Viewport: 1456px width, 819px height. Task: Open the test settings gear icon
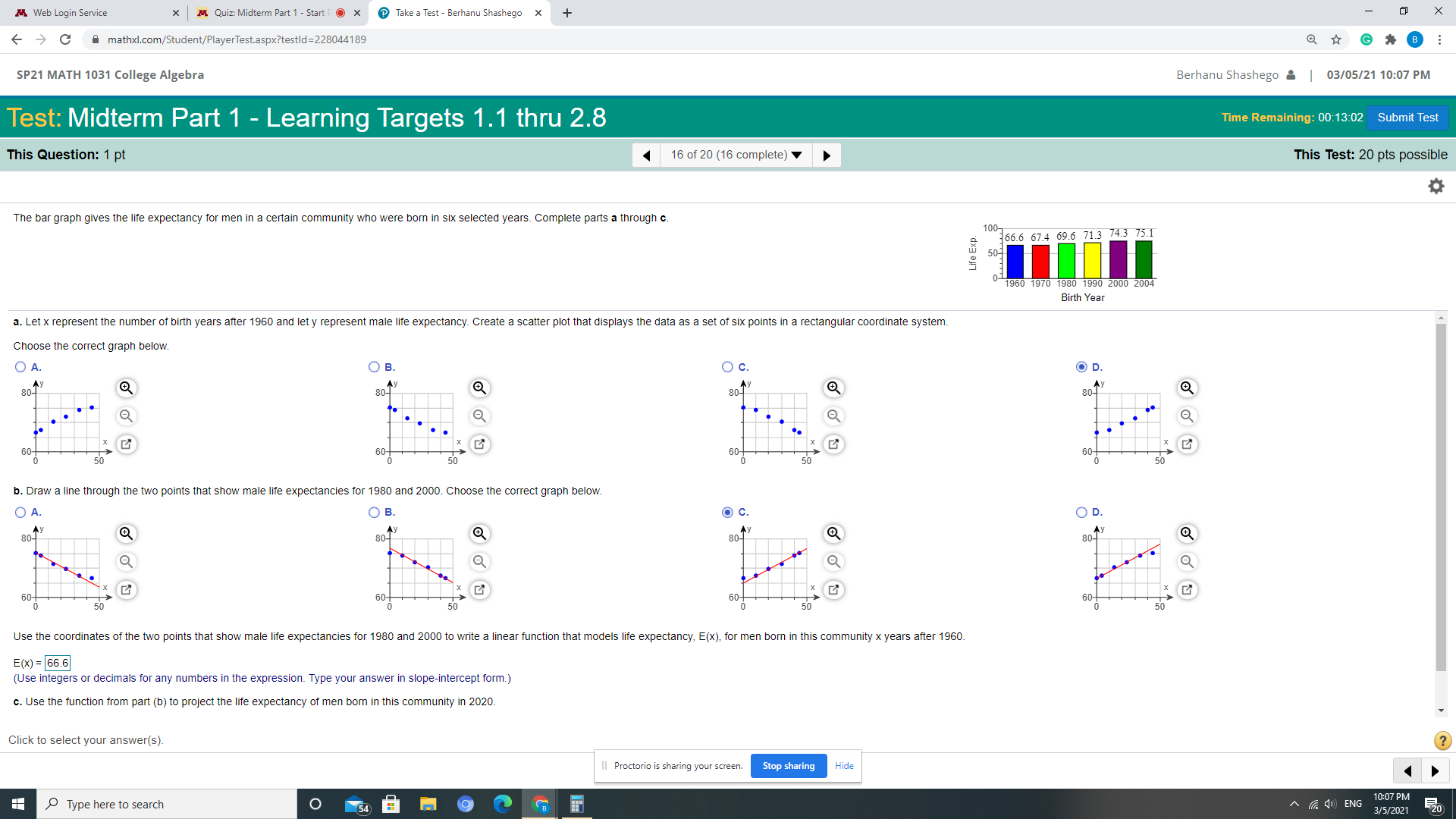[1436, 187]
